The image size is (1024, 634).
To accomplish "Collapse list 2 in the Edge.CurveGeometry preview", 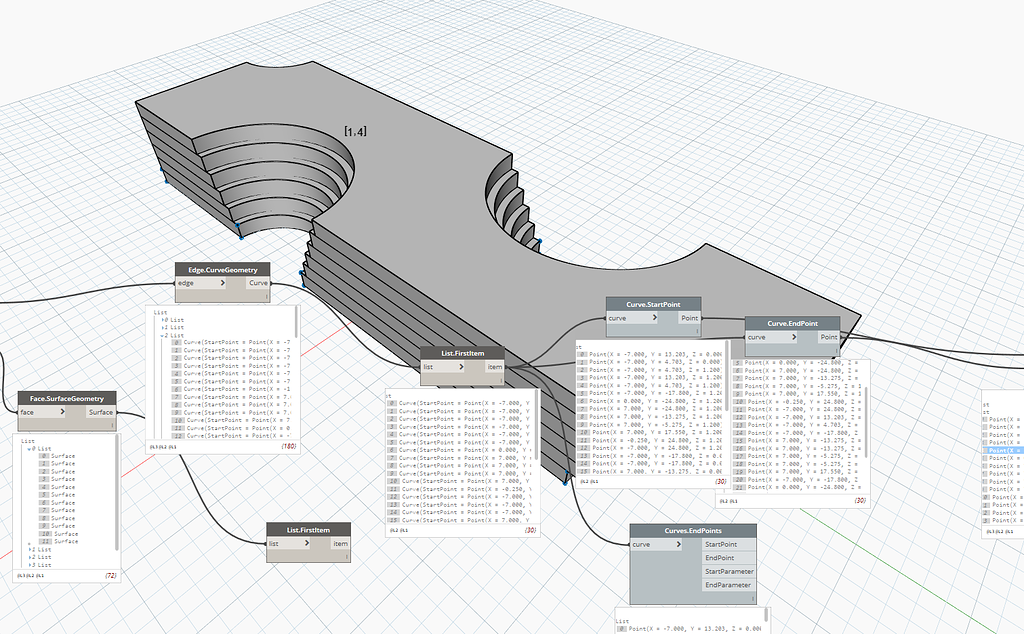I will point(162,334).
